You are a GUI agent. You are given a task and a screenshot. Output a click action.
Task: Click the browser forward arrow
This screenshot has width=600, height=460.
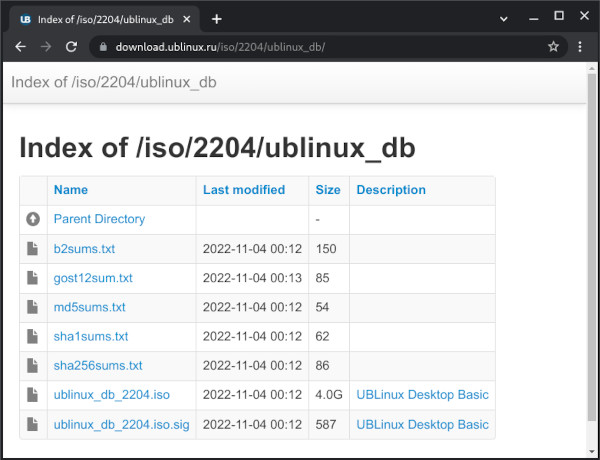coord(46,47)
